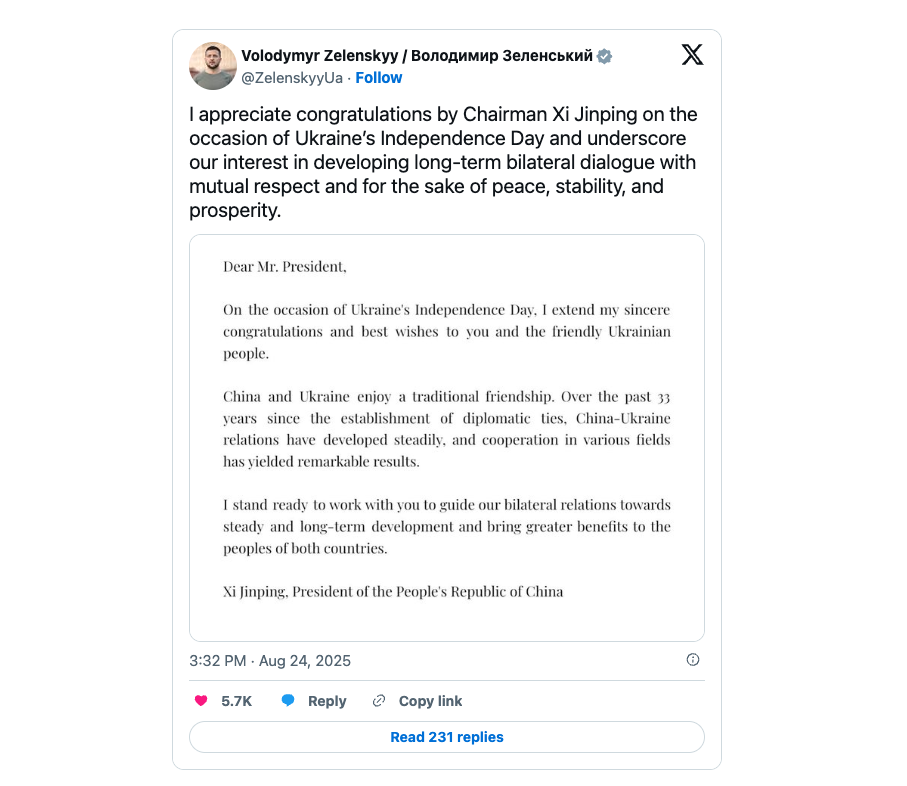The width and height of the screenshot is (907, 786).
Task: Click the tweet text about Independence Day
Action: [x=445, y=162]
